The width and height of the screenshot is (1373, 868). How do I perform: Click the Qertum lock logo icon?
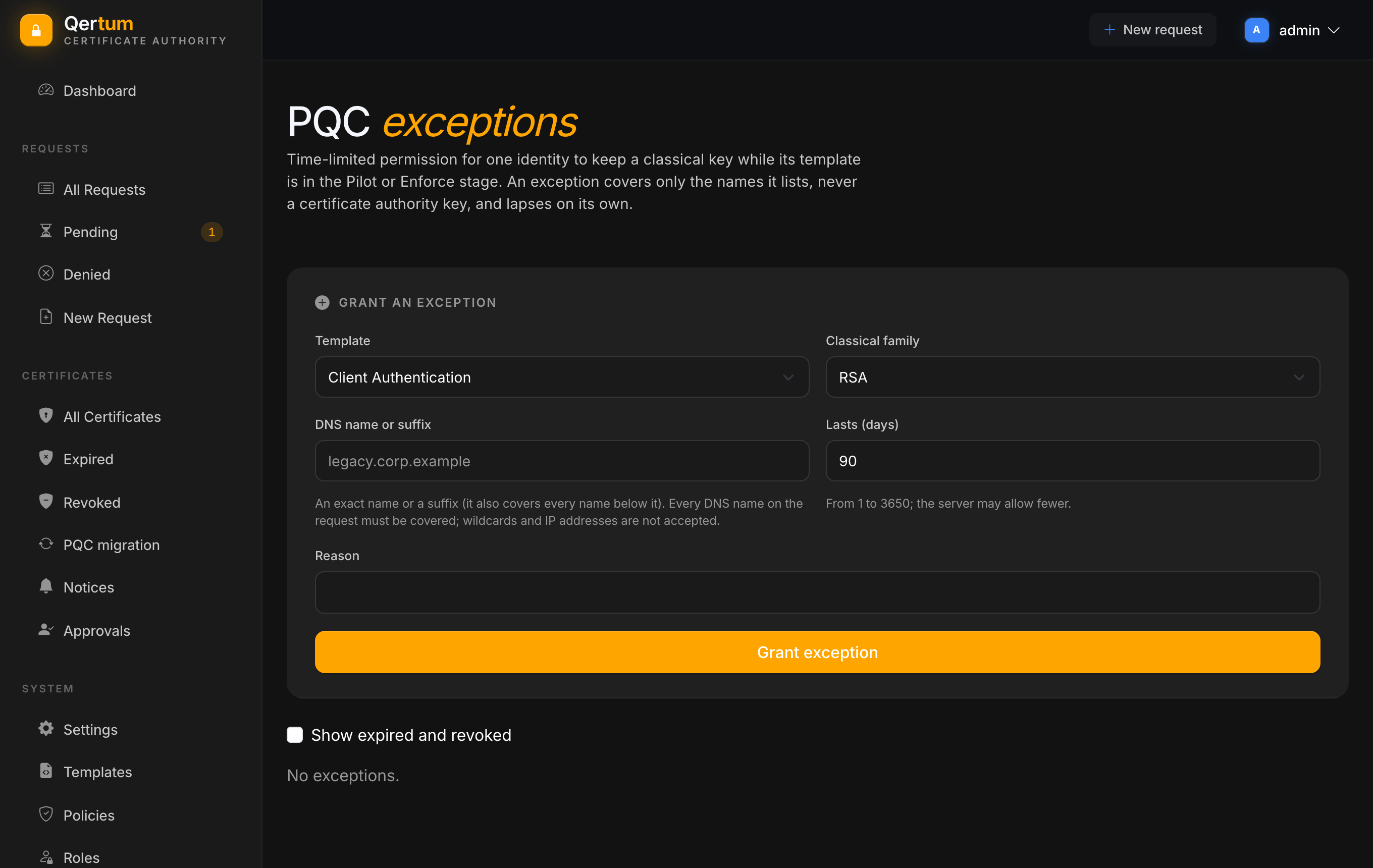pos(36,30)
